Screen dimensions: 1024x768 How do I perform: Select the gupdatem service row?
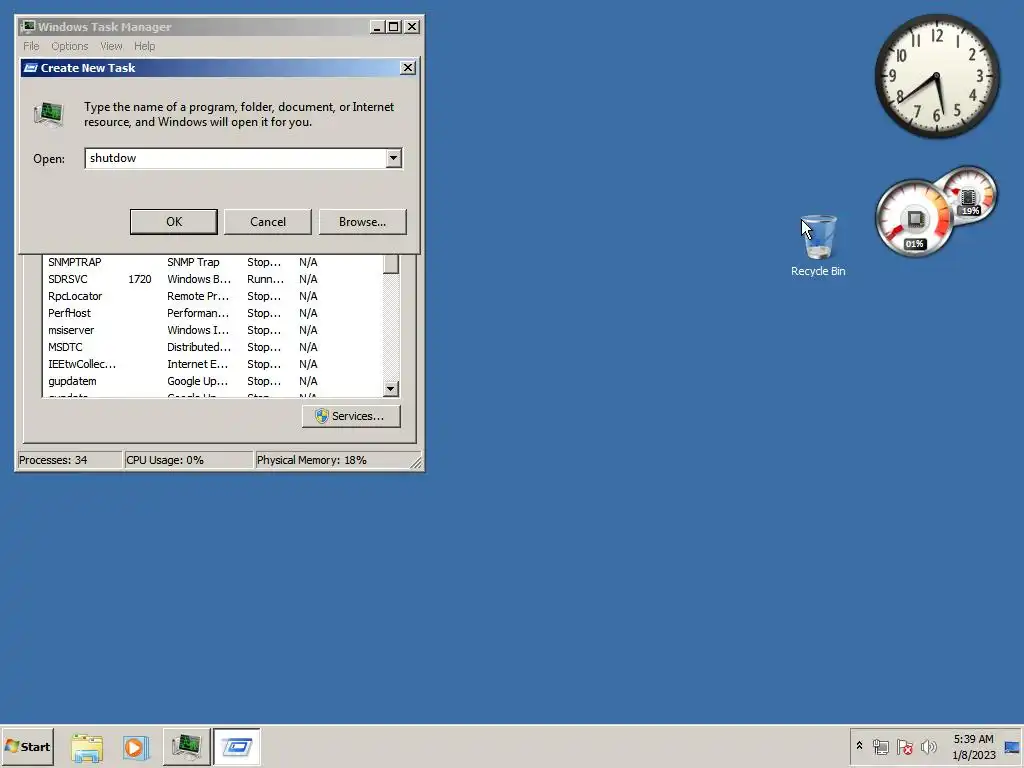(212, 381)
